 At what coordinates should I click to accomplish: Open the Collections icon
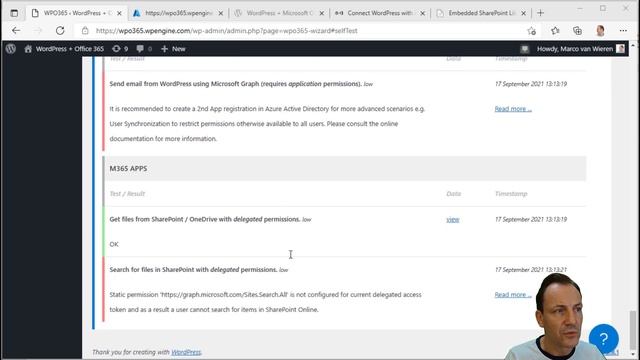click(x=577, y=31)
